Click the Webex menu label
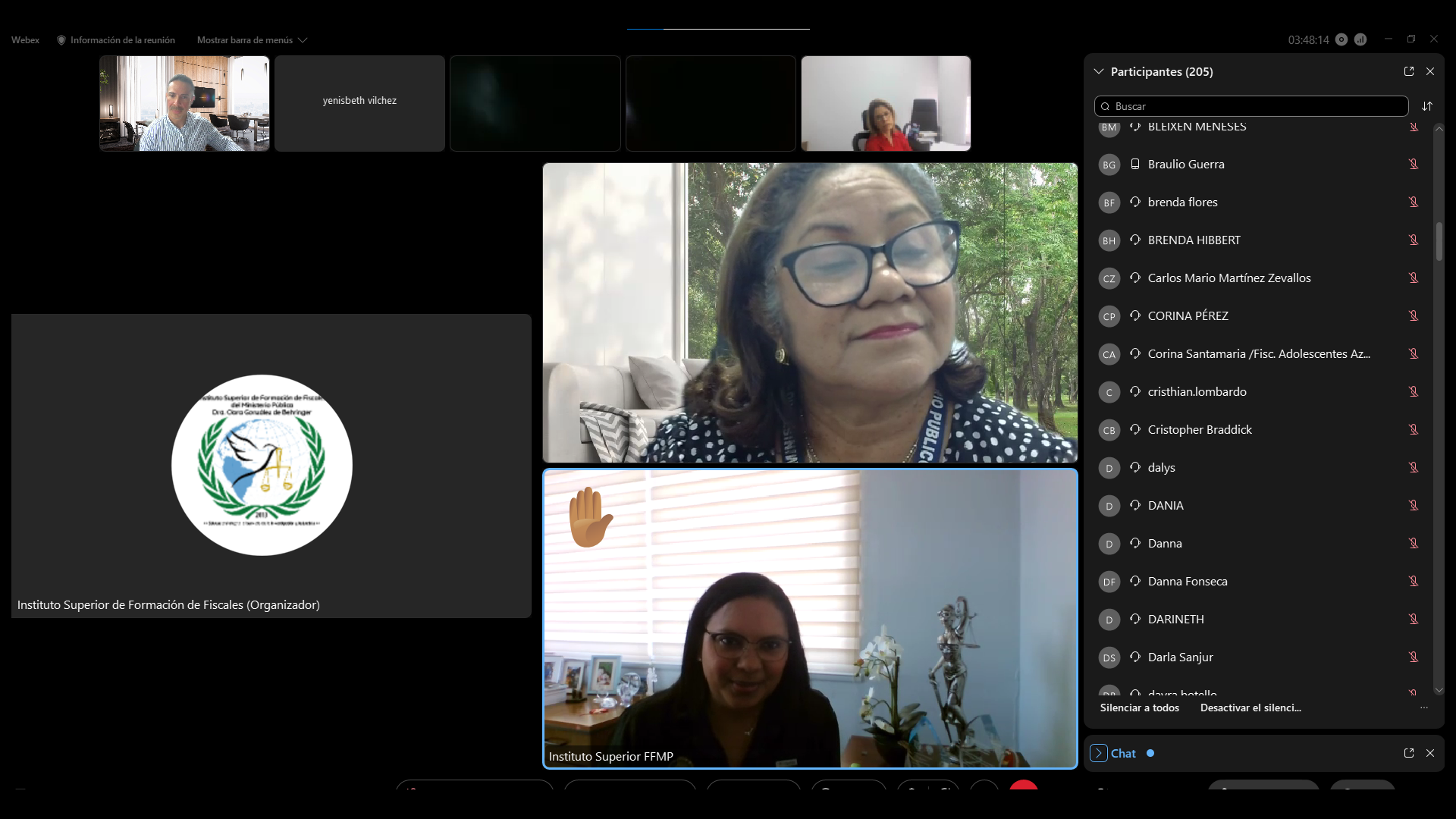This screenshot has height=819, width=1456. point(25,40)
